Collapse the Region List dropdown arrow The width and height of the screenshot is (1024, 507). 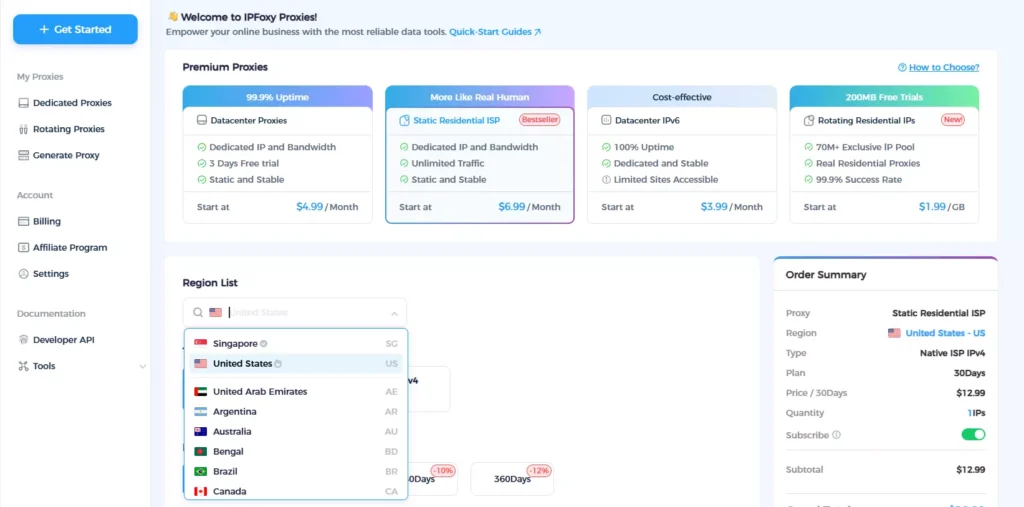pyautogui.click(x=394, y=313)
